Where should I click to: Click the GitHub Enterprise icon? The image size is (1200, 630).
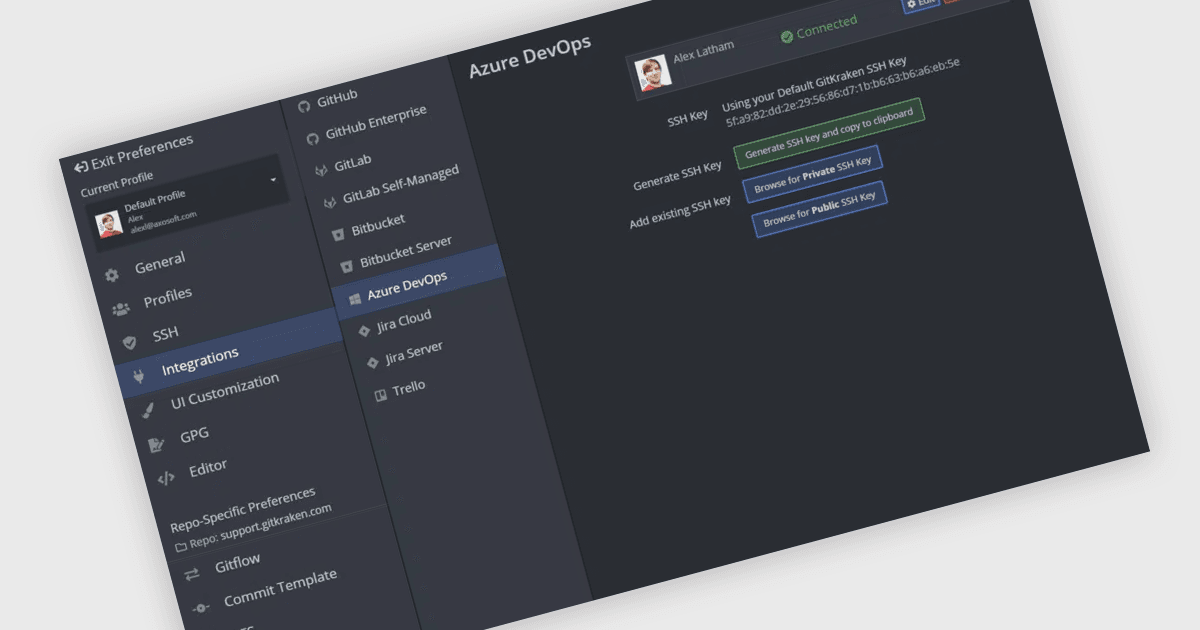pos(312,137)
